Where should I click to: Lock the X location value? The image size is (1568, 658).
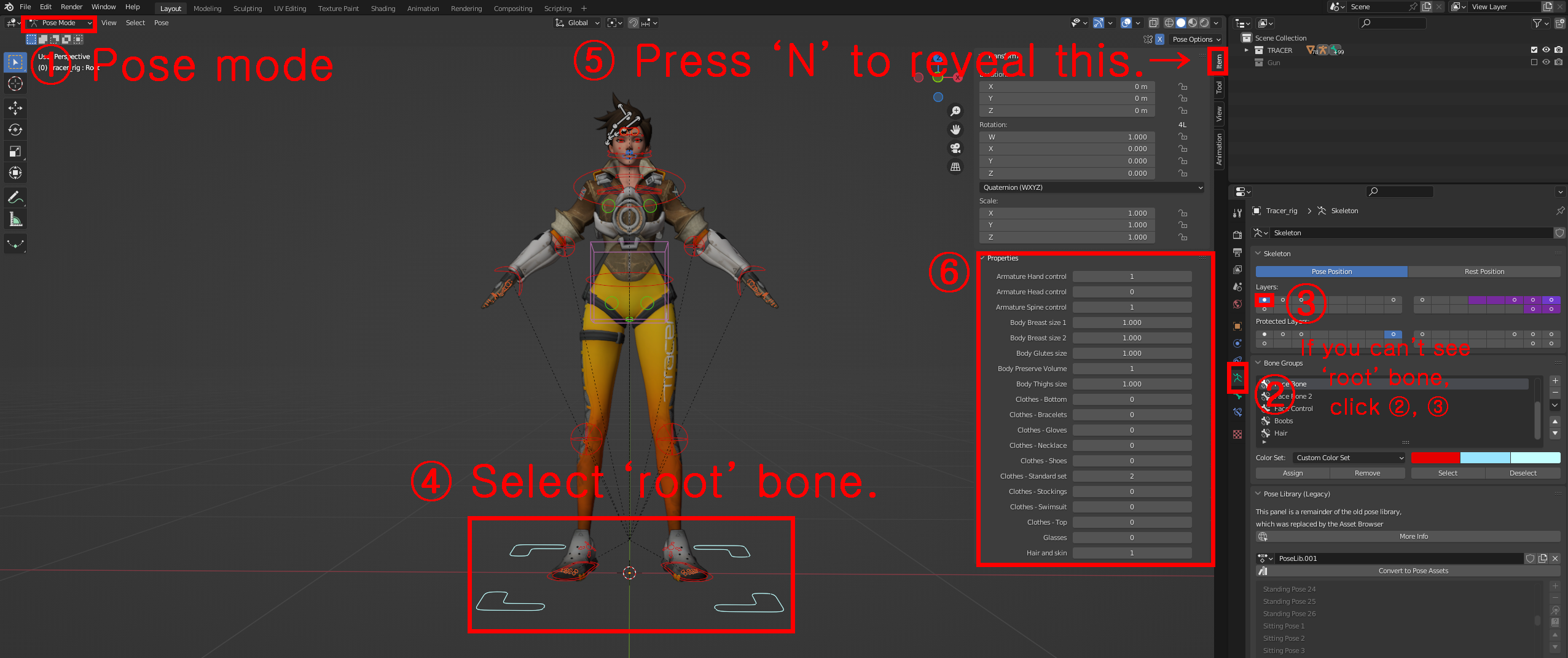click(1183, 87)
